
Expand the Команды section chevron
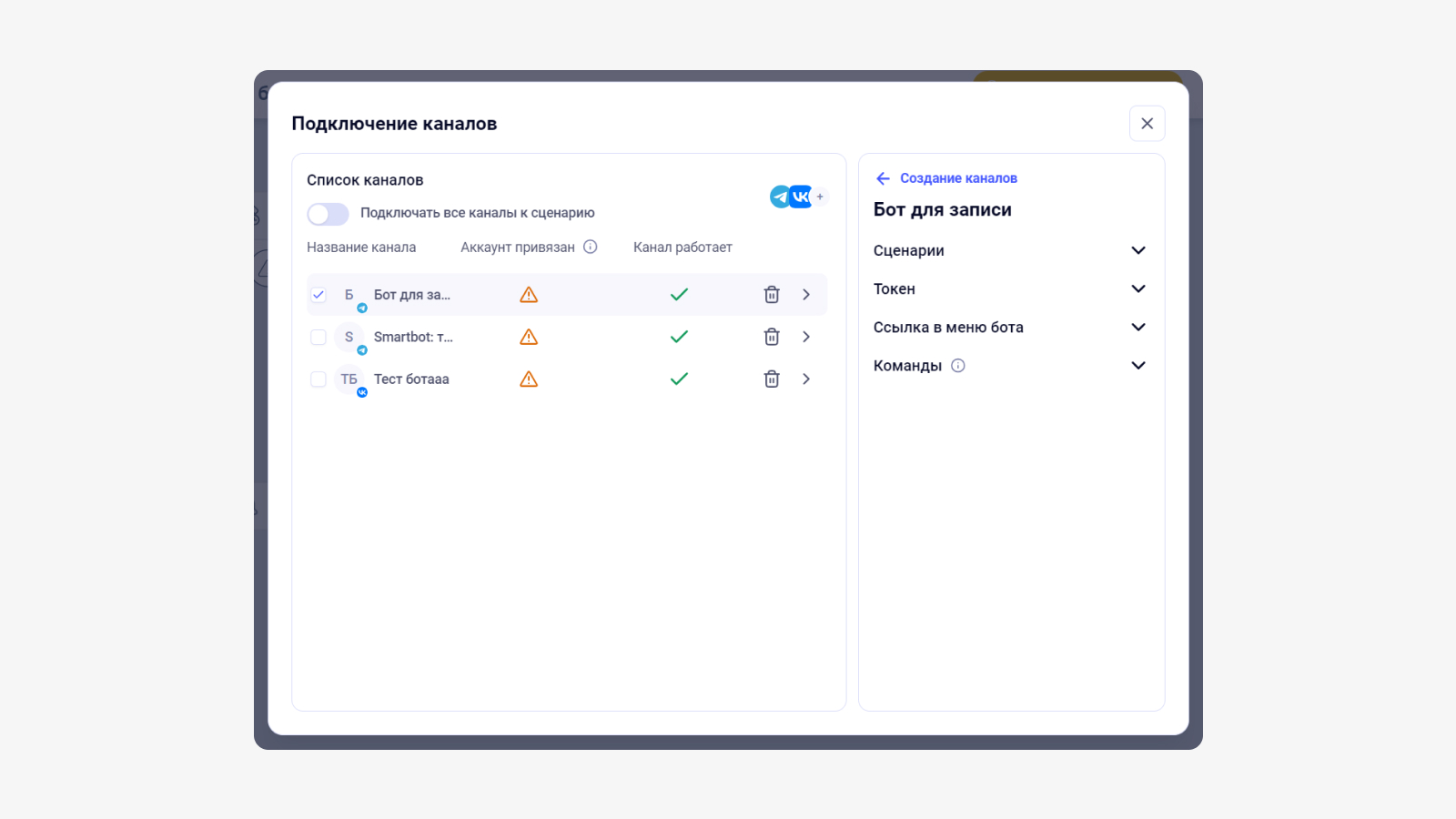[x=1138, y=366]
